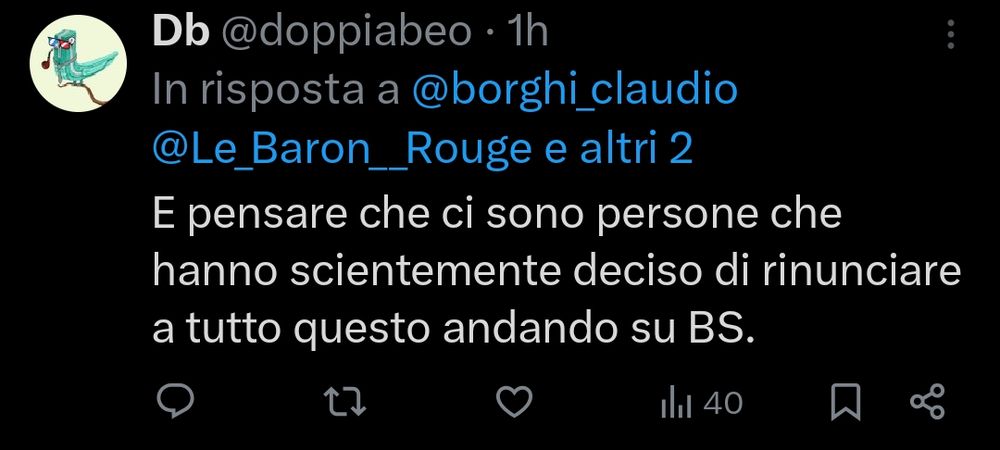Viewport: 1000px width, 450px height.
Task: Bookmark this tweet using the bookmark icon
Action: (x=846, y=403)
